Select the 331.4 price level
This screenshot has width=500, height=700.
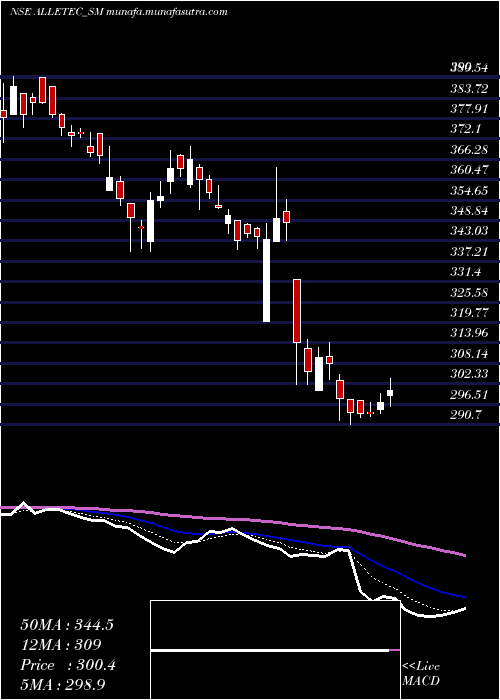pos(465,272)
